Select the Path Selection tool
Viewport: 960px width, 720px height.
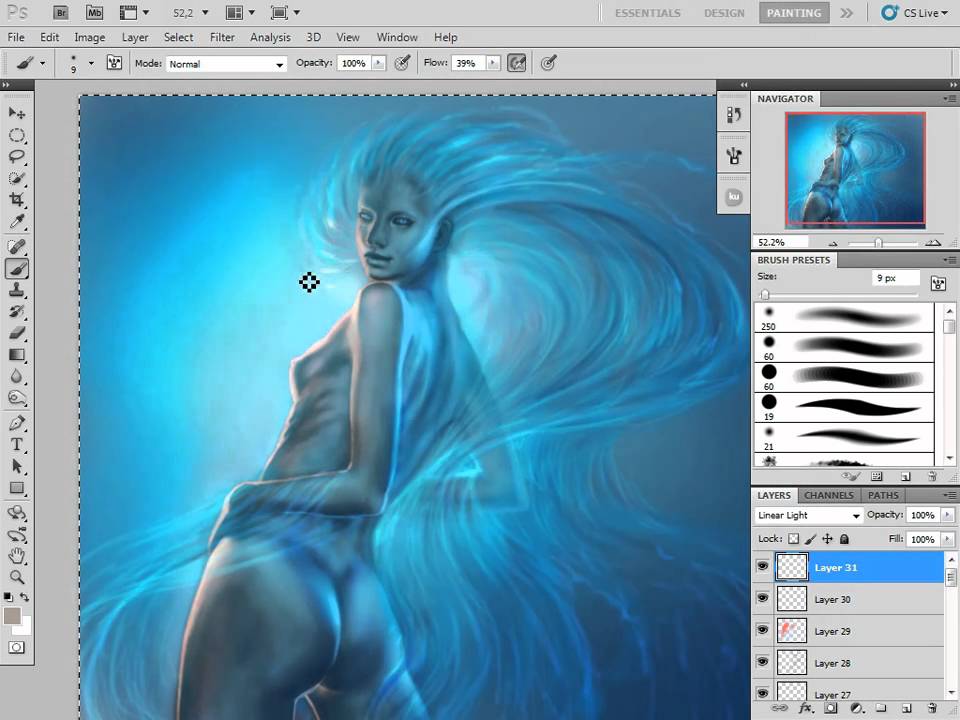pyautogui.click(x=17, y=467)
